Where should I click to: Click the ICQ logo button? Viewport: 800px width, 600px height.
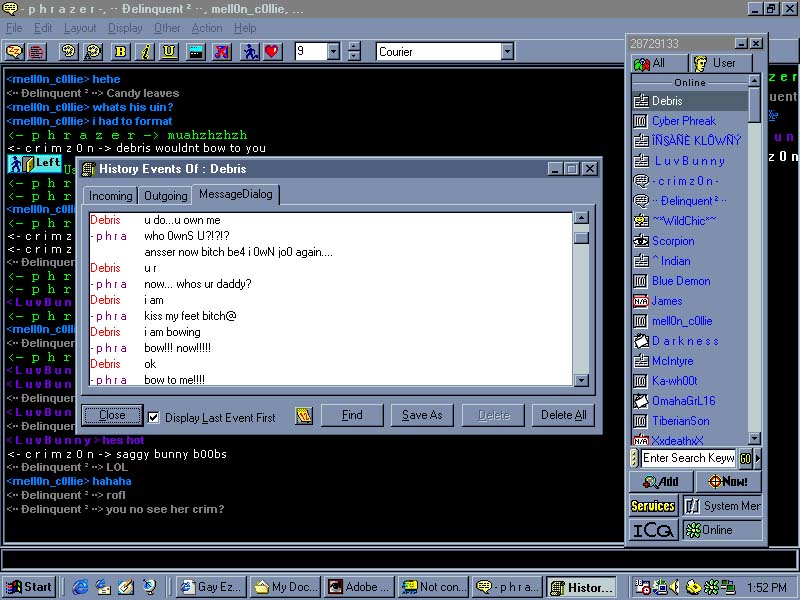652,530
